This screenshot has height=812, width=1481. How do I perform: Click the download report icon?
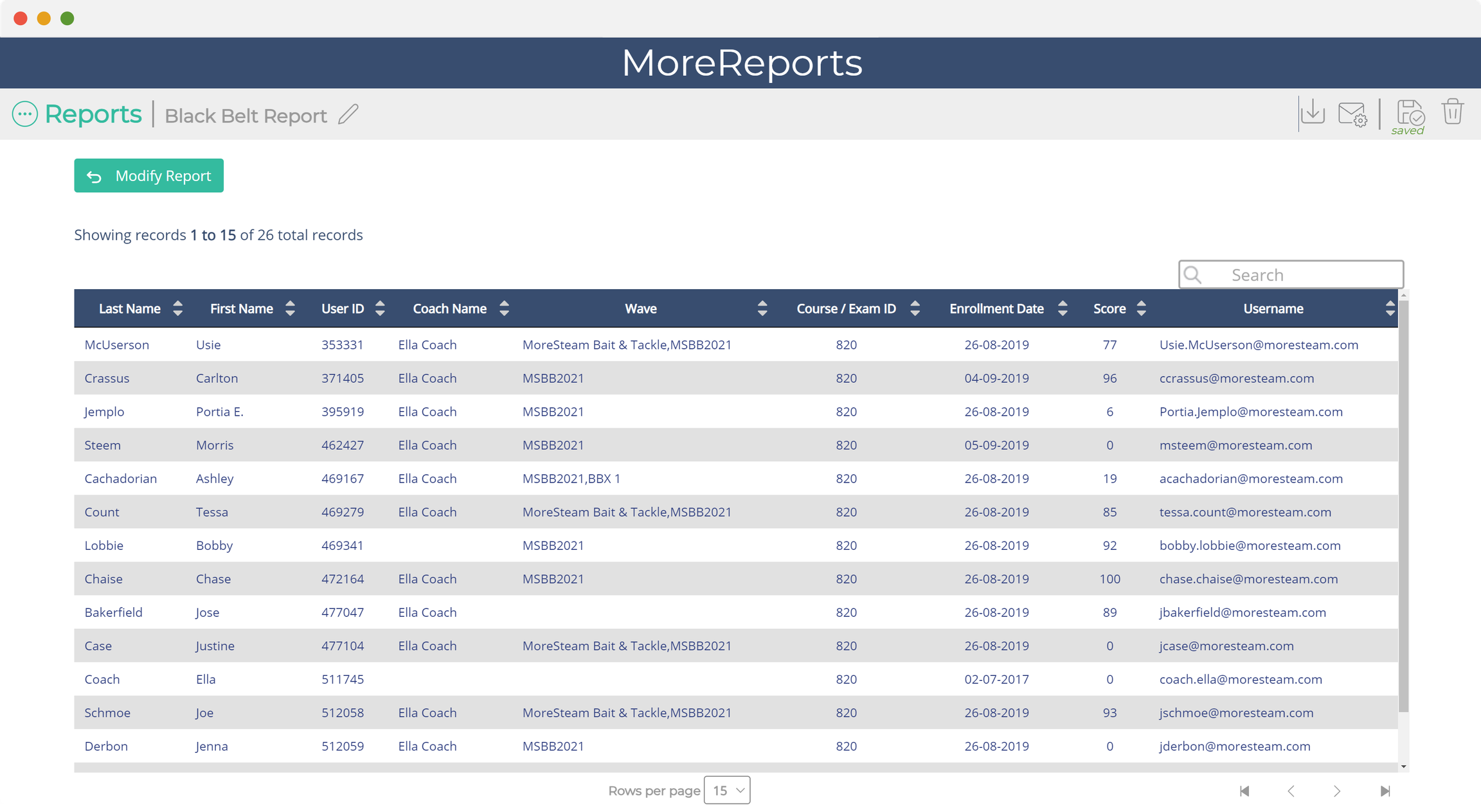(1313, 113)
